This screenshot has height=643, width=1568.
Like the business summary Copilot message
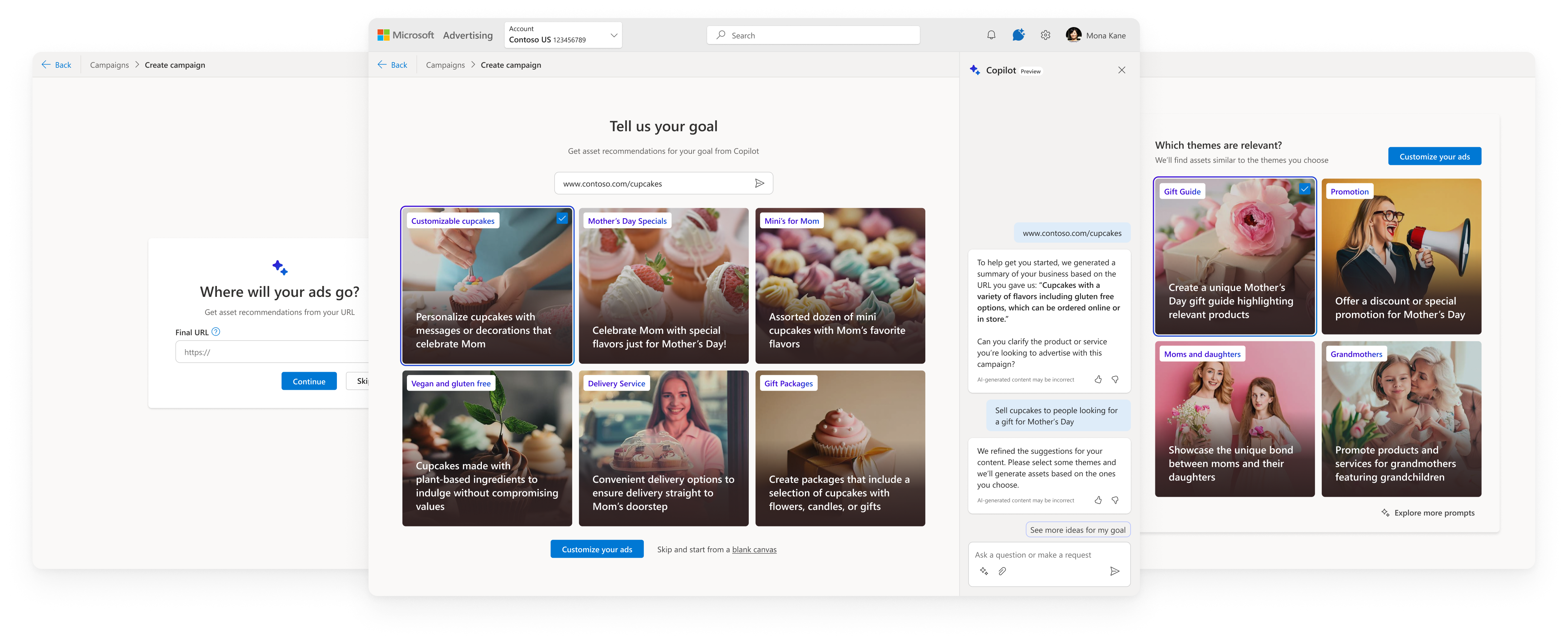1098,379
